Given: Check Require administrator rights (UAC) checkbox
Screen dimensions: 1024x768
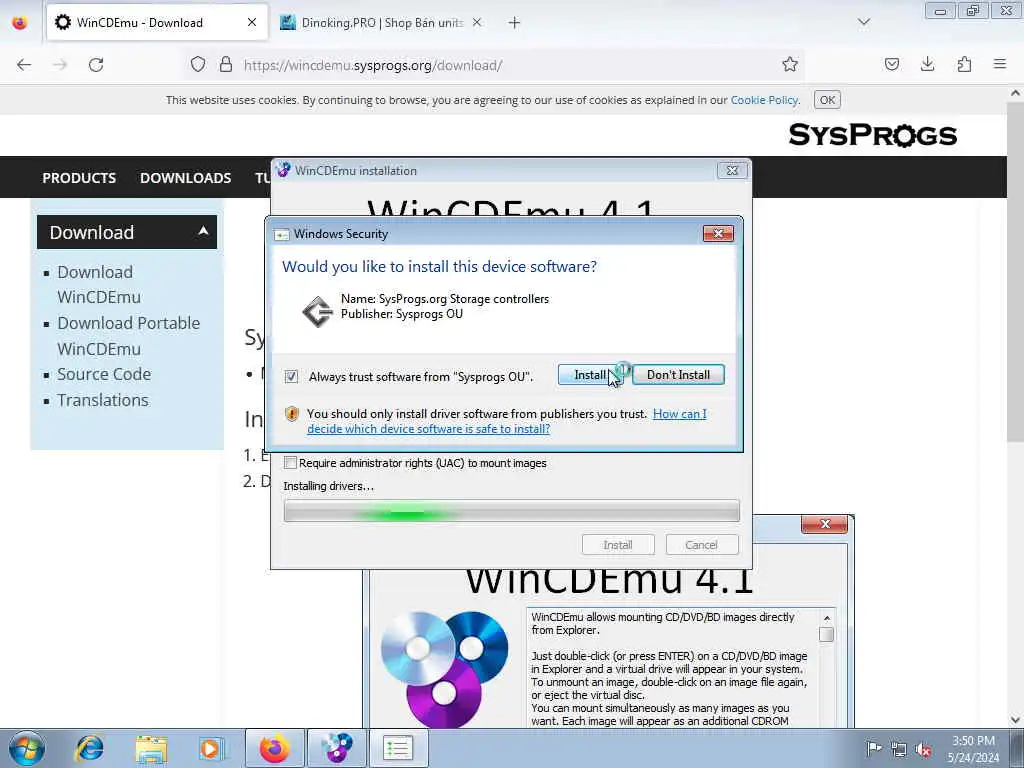Looking at the screenshot, I should click(291, 463).
